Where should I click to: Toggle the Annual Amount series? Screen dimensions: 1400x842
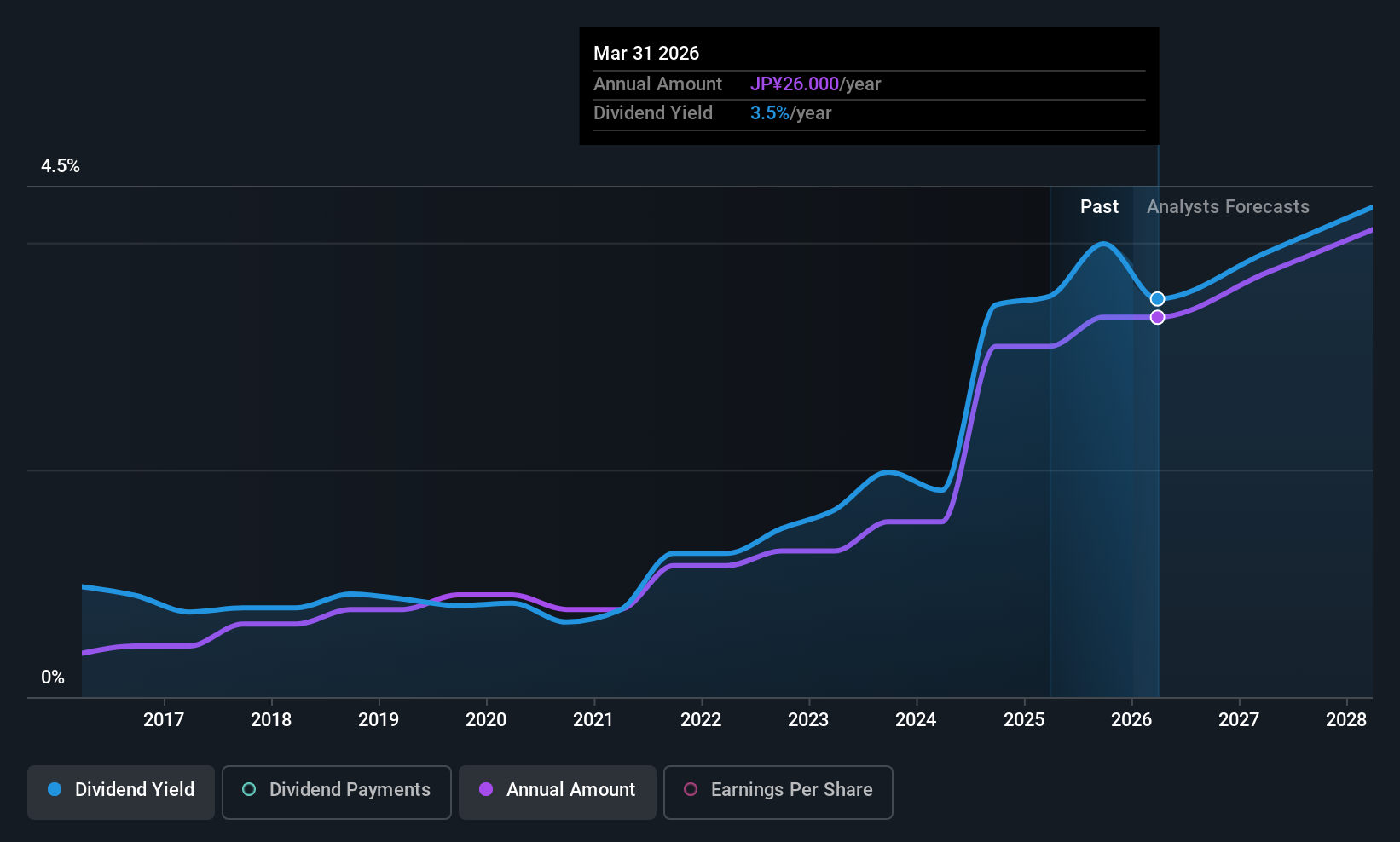point(558,791)
